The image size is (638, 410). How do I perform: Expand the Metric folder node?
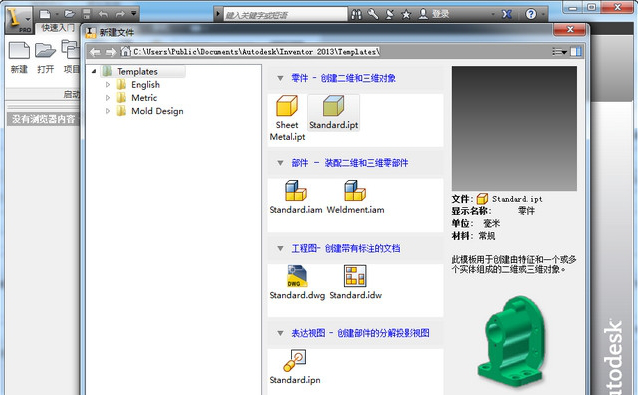click(x=108, y=98)
